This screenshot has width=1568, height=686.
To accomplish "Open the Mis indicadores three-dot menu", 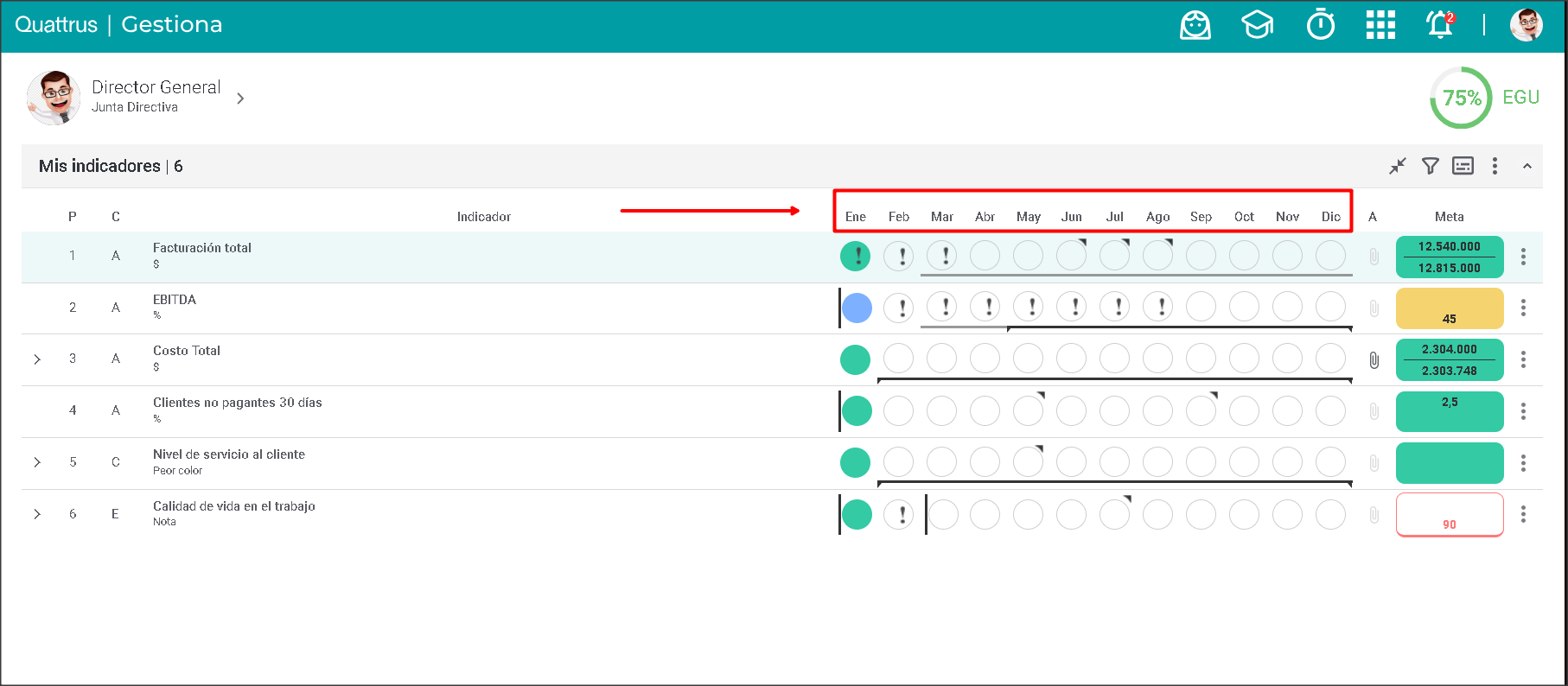I will [1495, 166].
